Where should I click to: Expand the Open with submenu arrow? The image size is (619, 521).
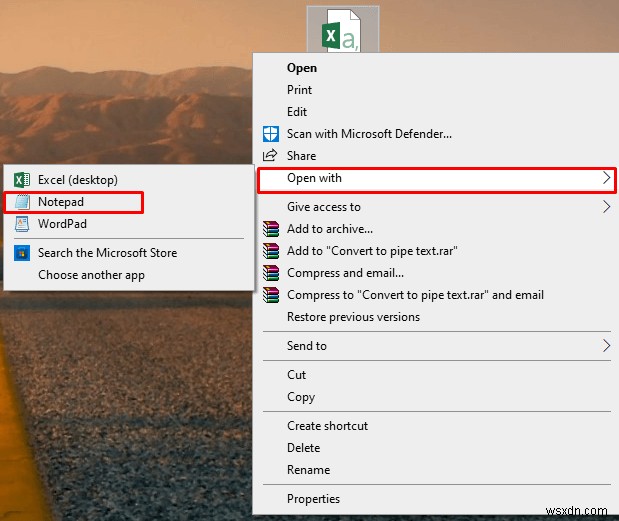point(607,178)
